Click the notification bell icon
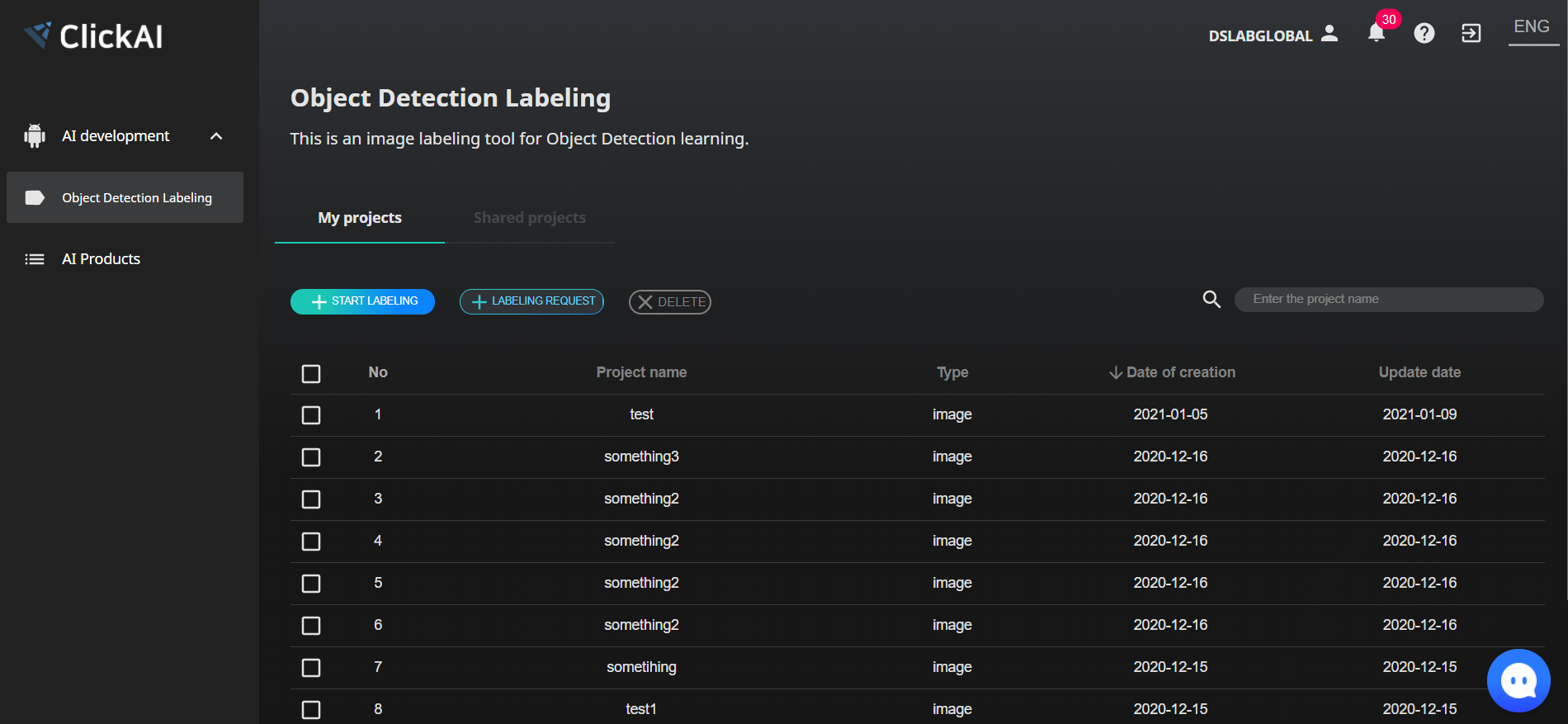1568x724 pixels. point(1376,33)
